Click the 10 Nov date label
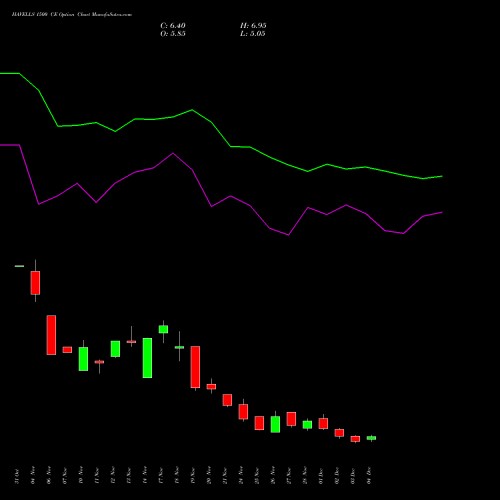Image resolution: width=500 pixels, height=500 pixels. tap(81, 476)
